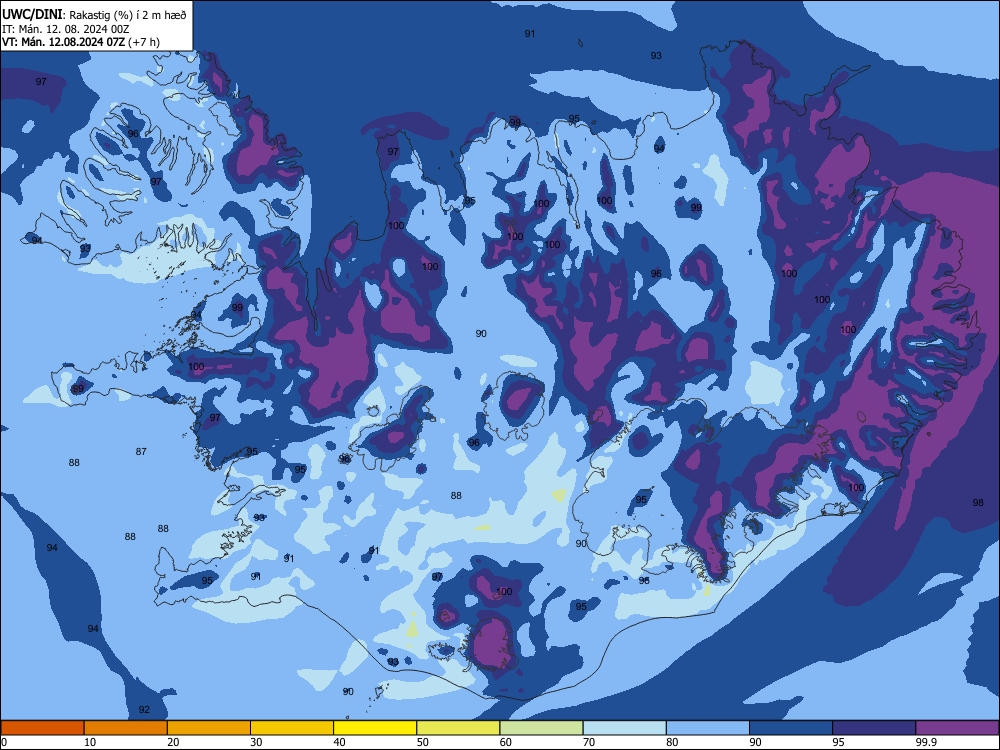Click the '92' humidity value on the map
This screenshot has height=750, width=1000.
[x=144, y=709]
